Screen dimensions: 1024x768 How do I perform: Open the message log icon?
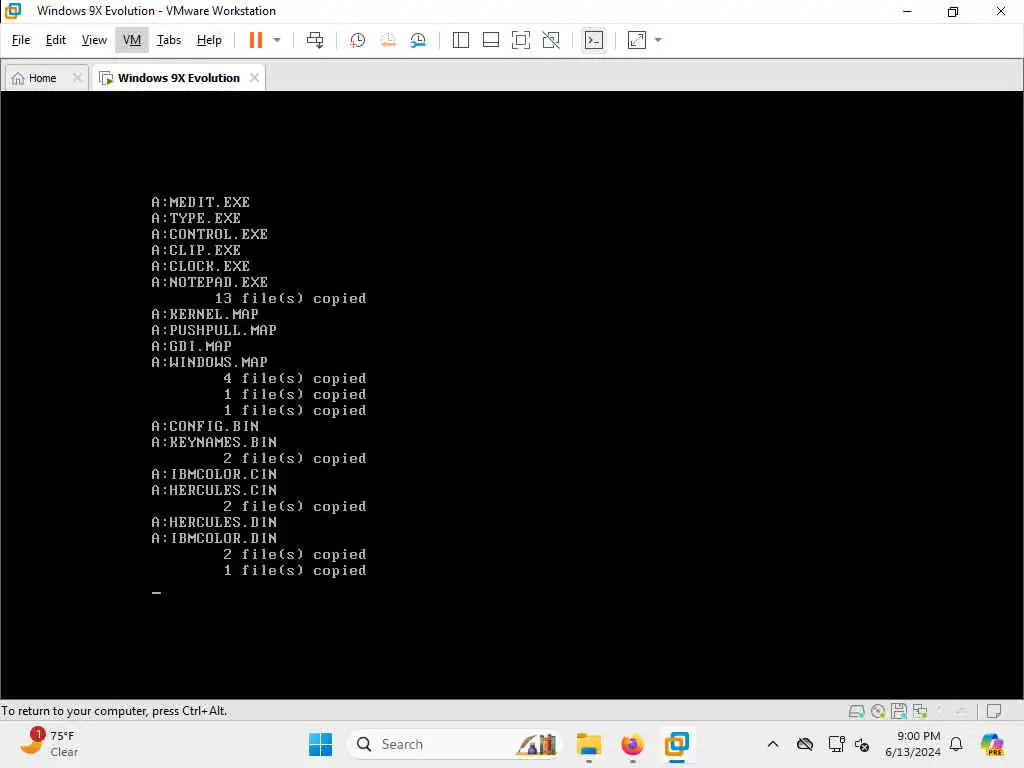click(994, 711)
